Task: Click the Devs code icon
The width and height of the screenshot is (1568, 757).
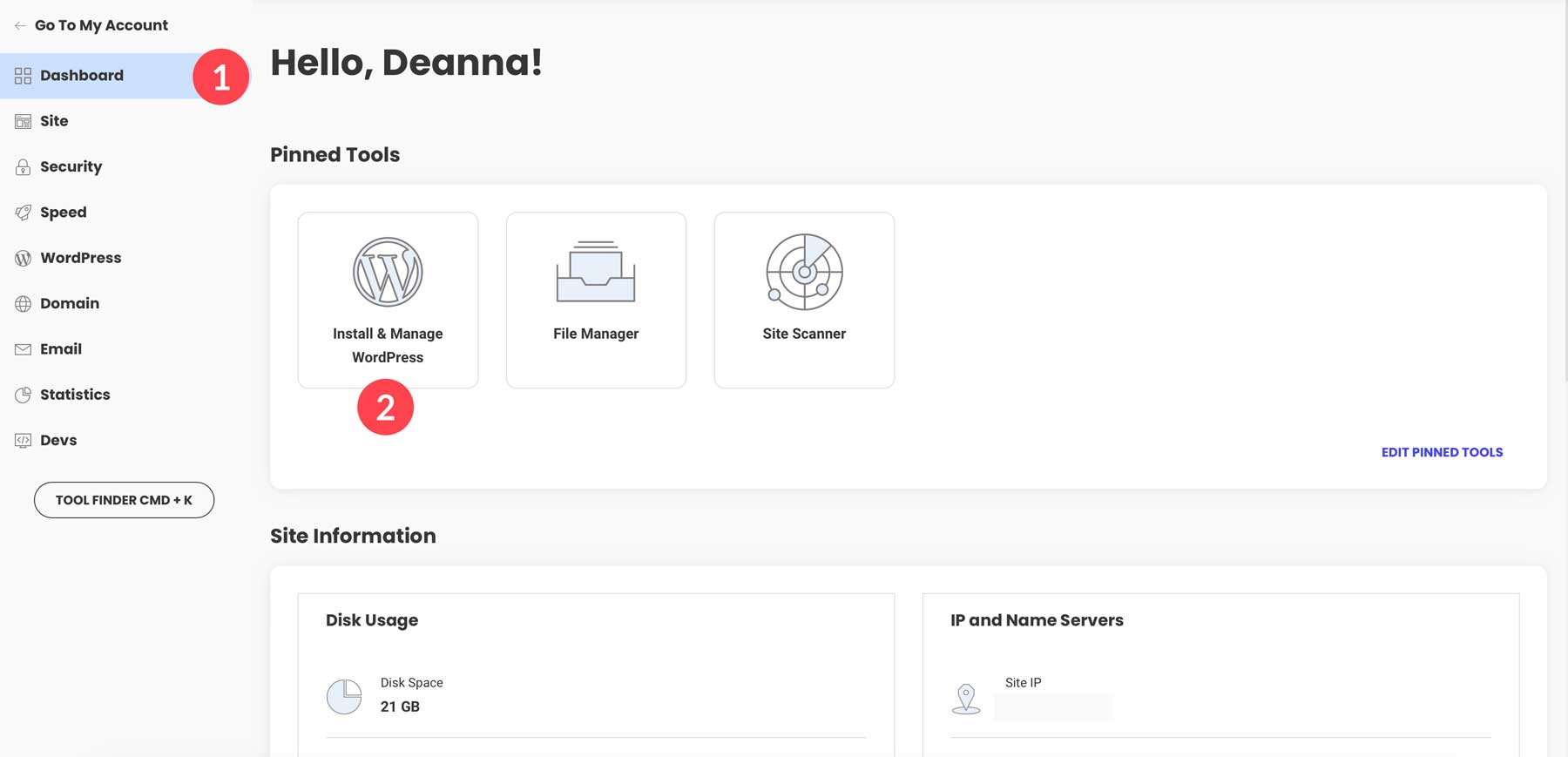Action: pyautogui.click(x=24, y=441)
